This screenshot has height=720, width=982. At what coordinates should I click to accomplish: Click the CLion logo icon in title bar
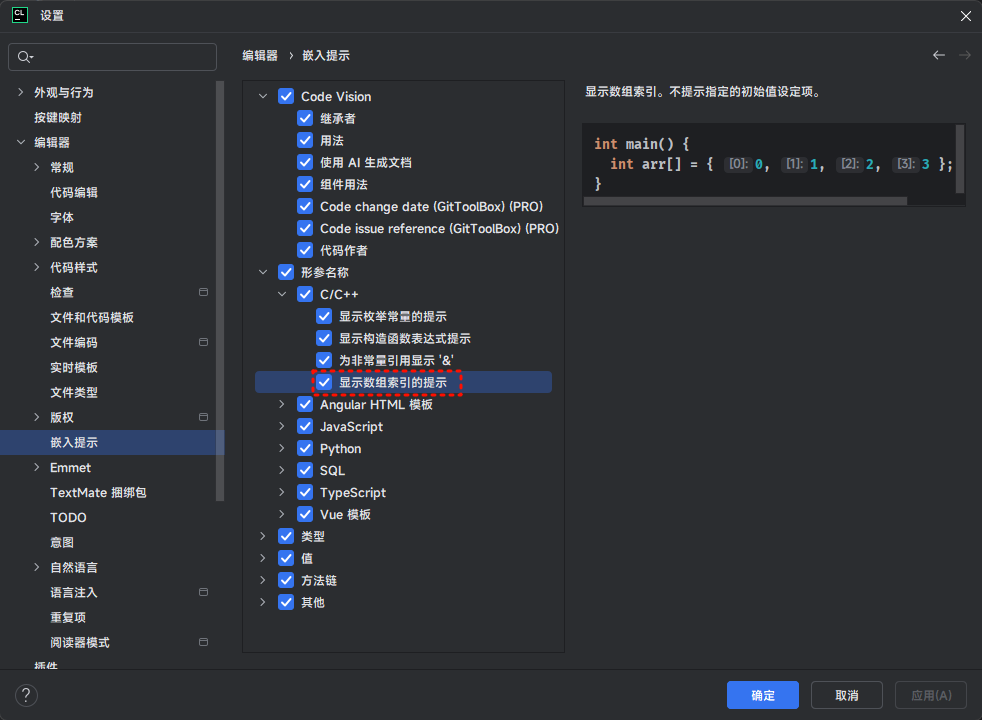point(19,15)
